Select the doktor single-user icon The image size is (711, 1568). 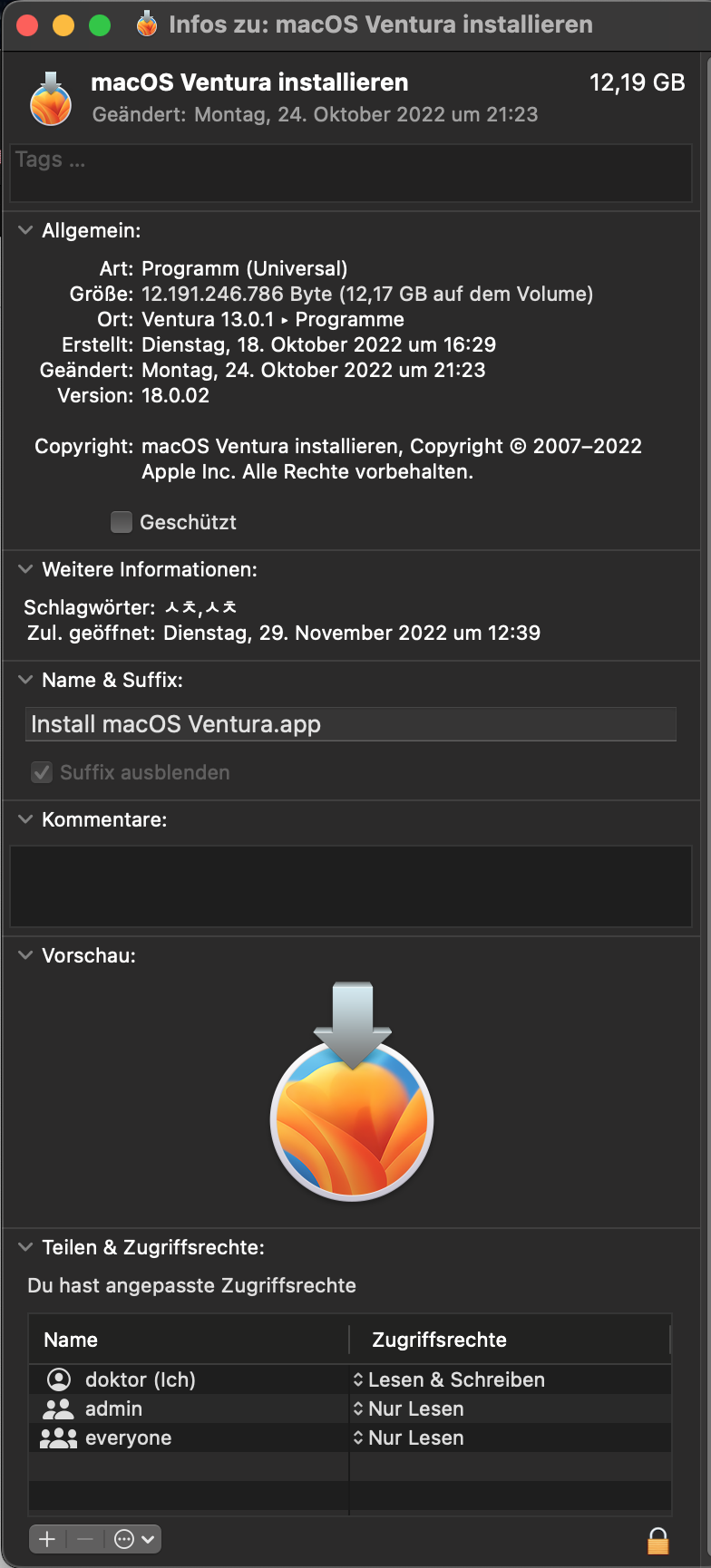(x=59, y=1379)
